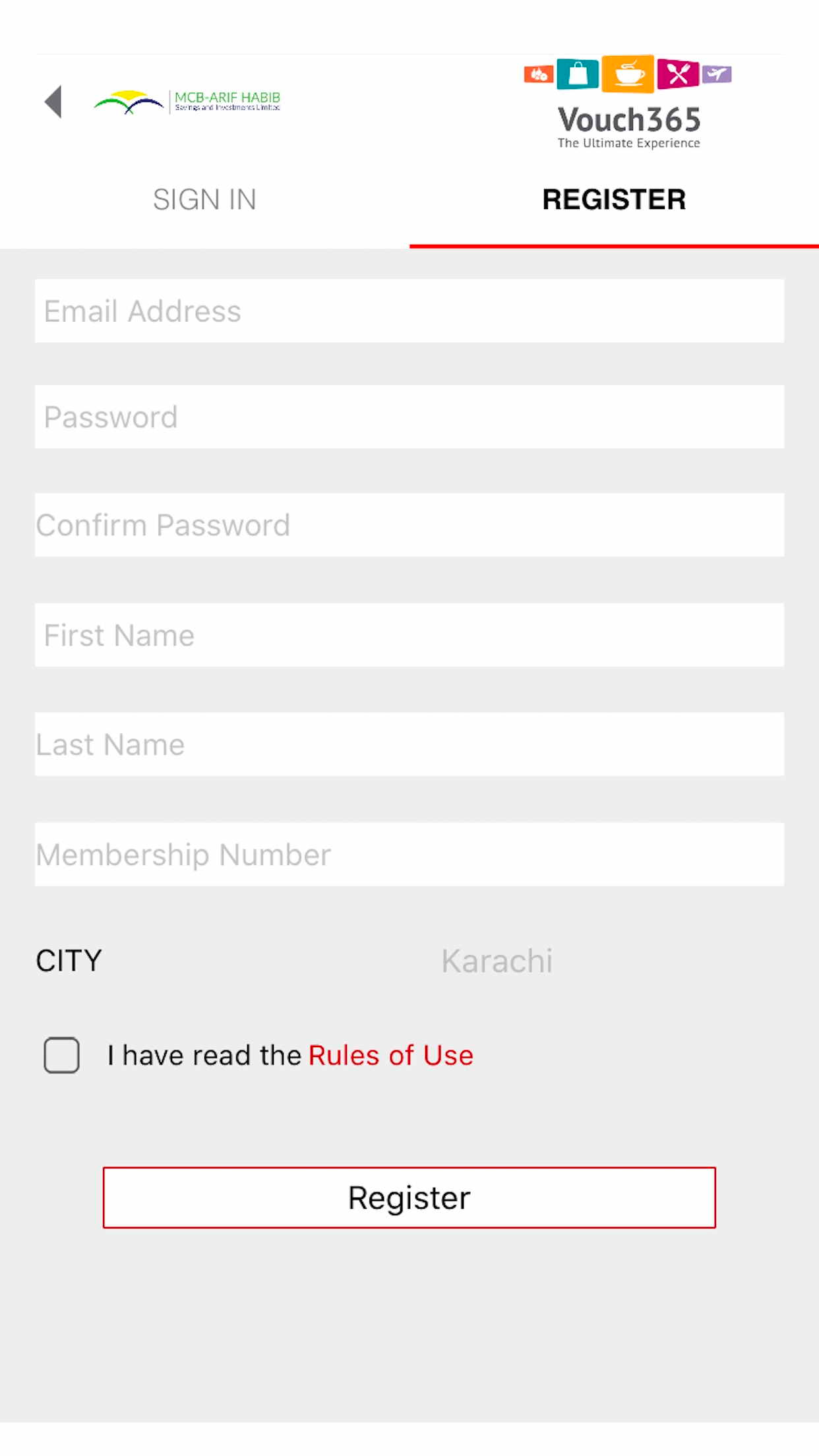Click the MCB-Arif Habib logo

[187, 102]
